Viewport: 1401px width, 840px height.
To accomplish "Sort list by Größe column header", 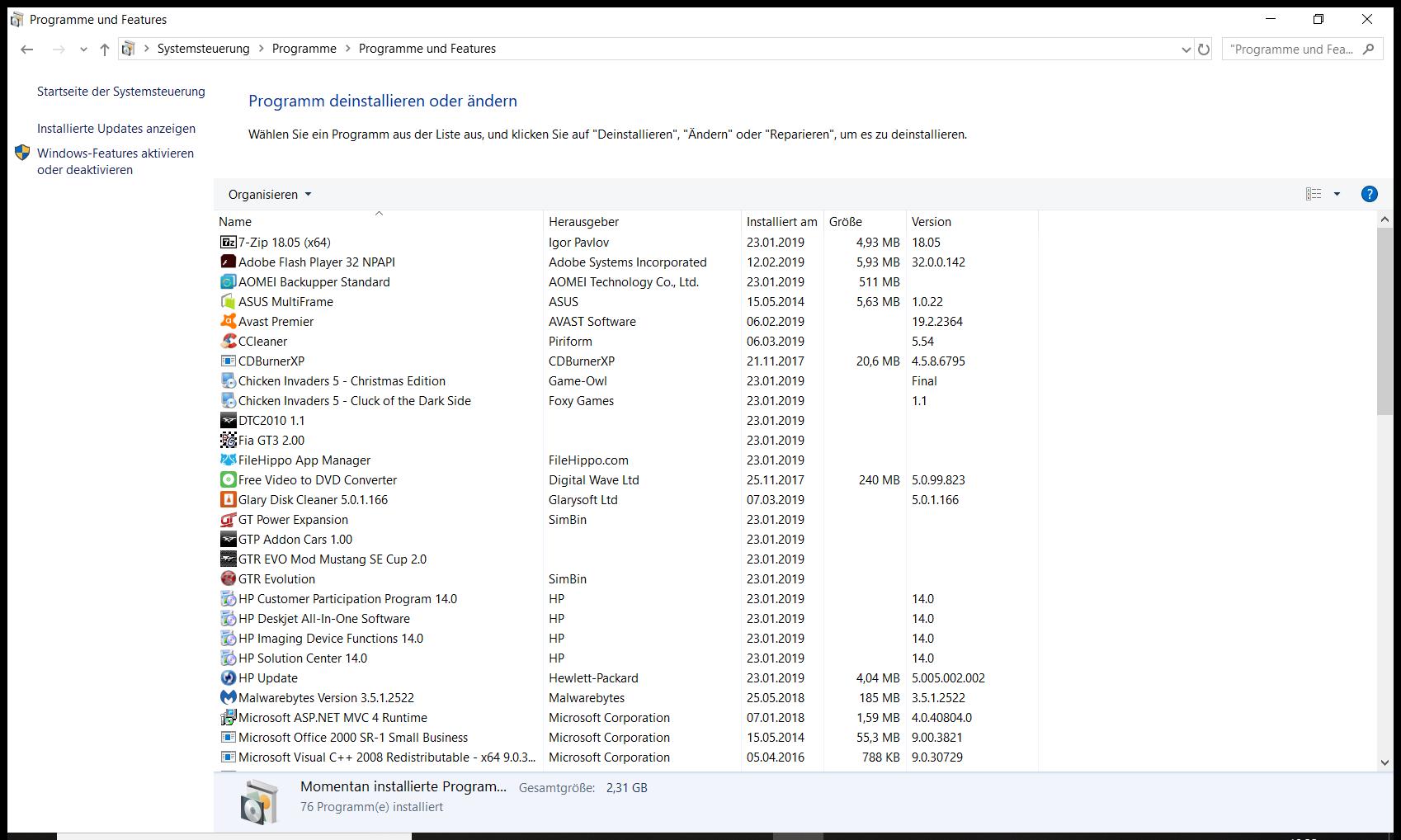I will [865, 221].
